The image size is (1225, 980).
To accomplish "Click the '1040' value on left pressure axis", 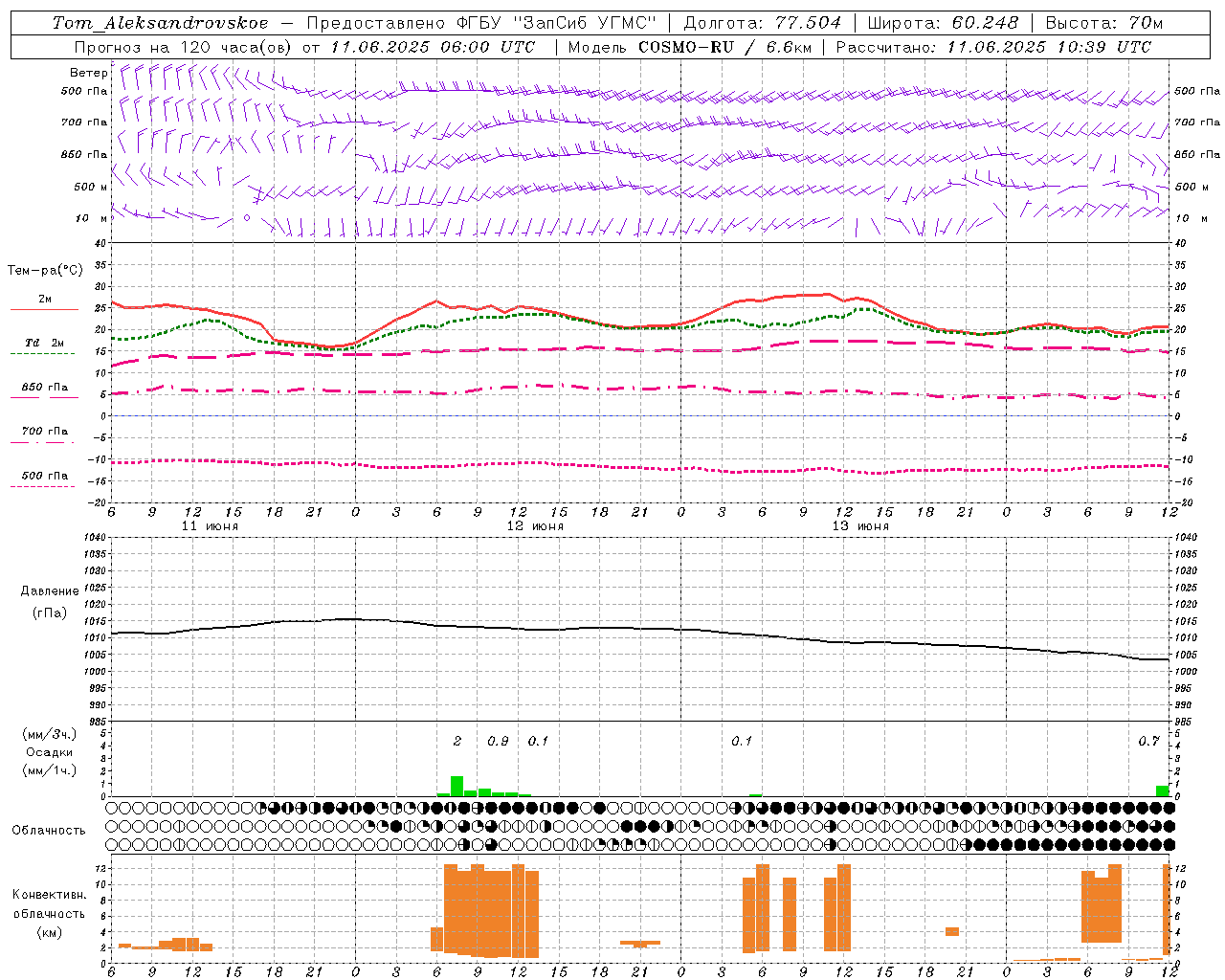I will tap(93, 537).
